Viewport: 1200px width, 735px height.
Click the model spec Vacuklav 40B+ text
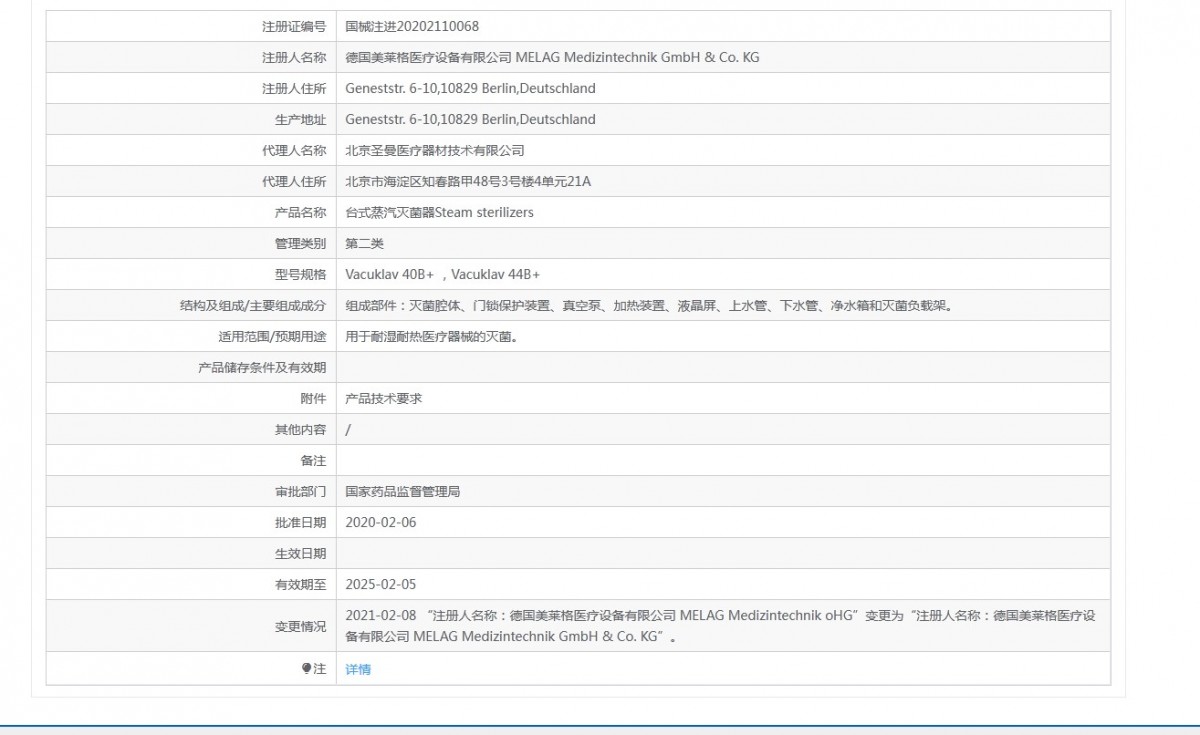(389, 274)
